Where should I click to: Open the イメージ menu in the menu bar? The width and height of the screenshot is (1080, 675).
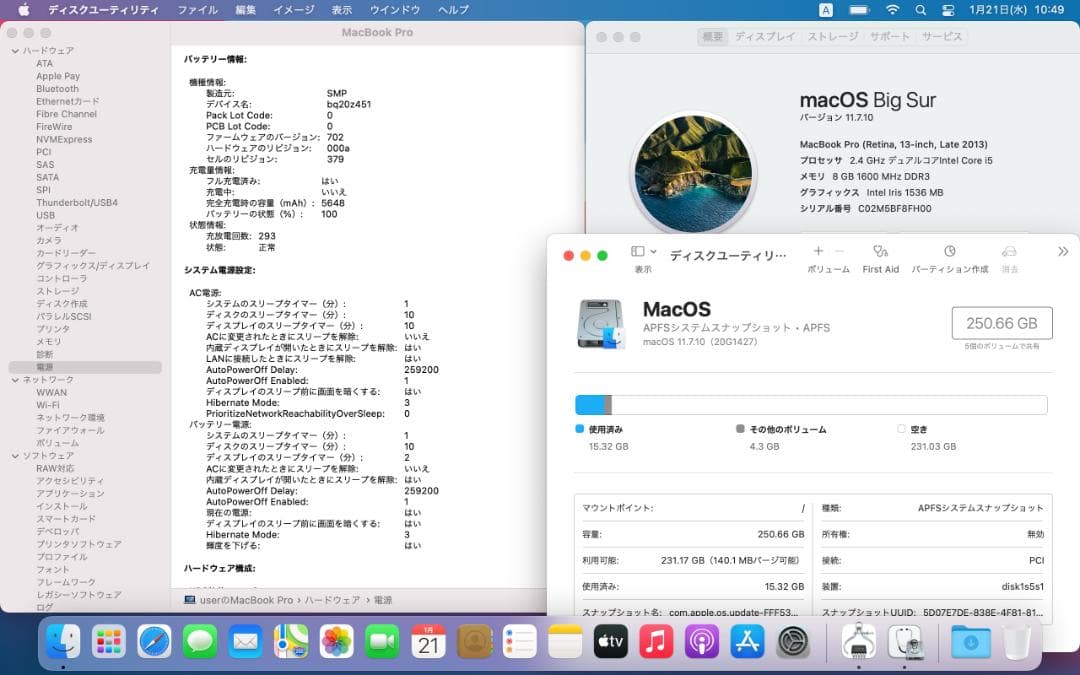[x=293, y=10]
